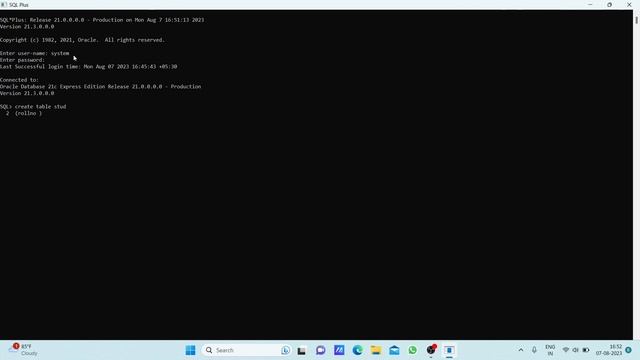Click the 'SQL*Plus: Release 21.0.0.0.0' header line
Image resolution: width=640 pixels, height=360 pixels.
(x=102, y=20)
